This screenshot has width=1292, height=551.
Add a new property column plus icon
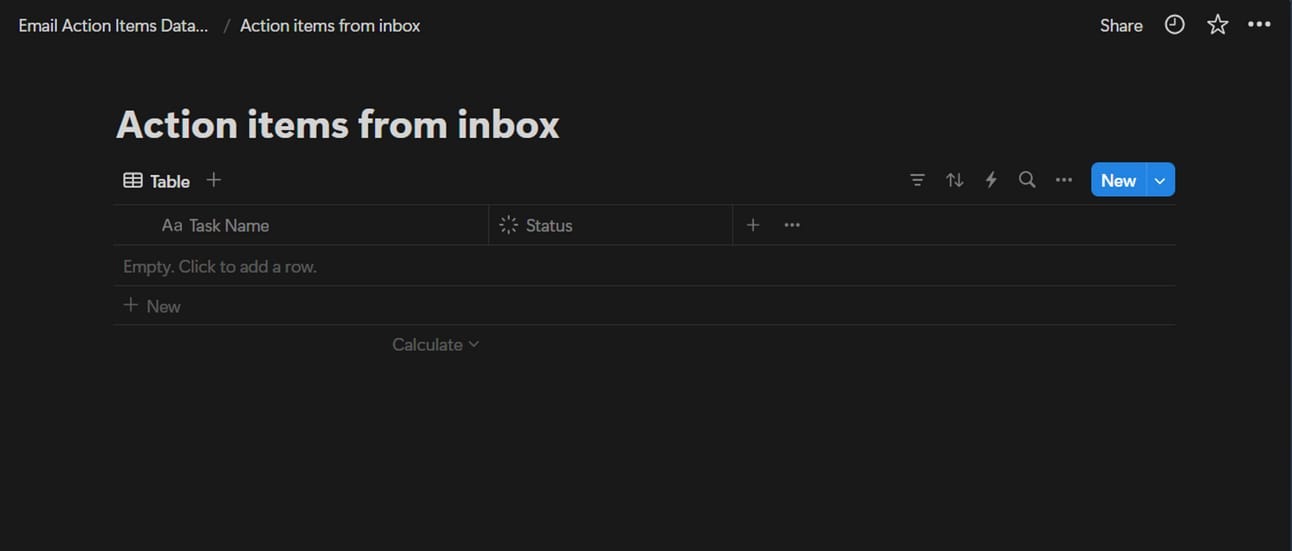(753, 225)
